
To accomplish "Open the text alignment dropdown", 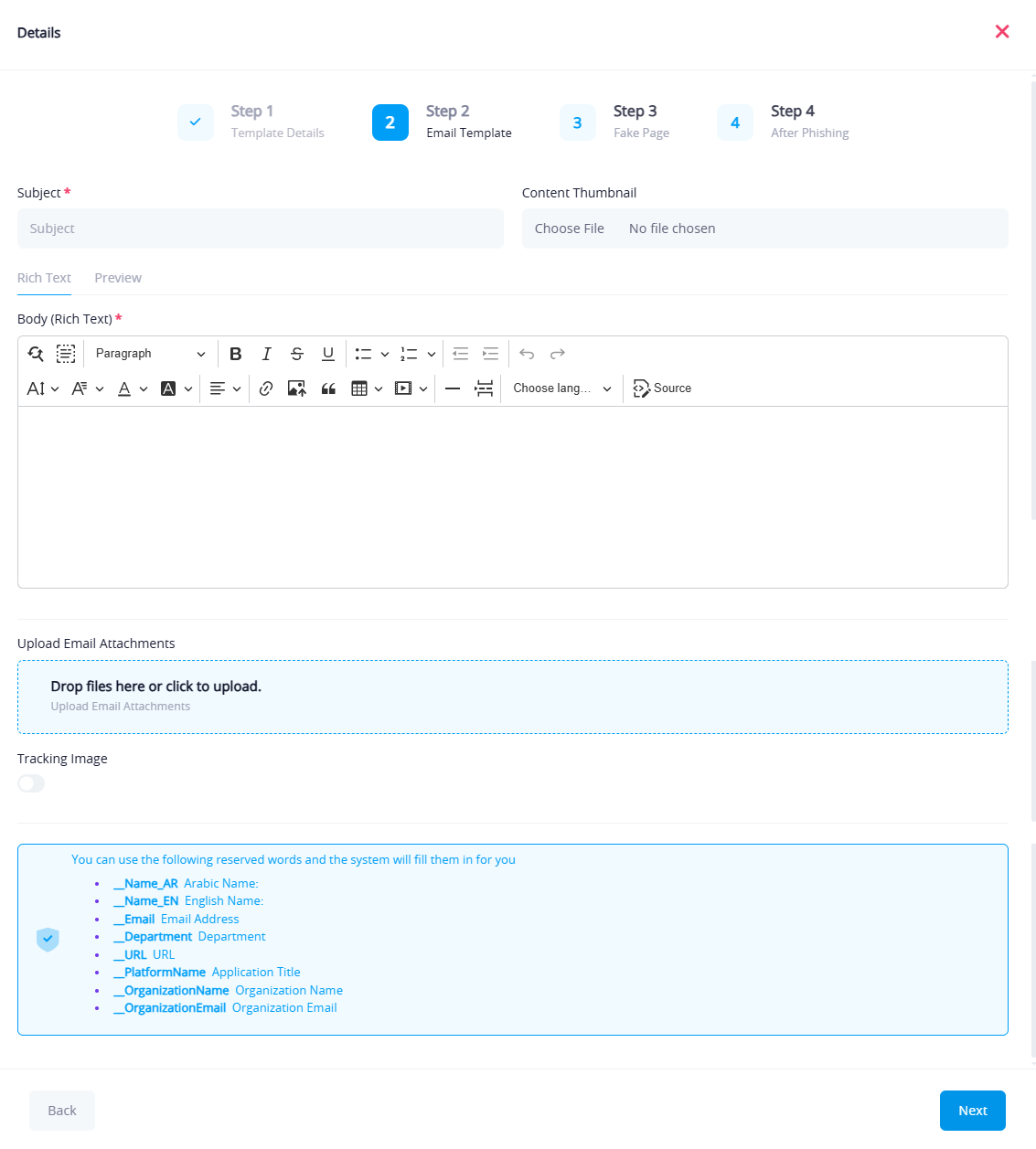I will tap(225, 388).
